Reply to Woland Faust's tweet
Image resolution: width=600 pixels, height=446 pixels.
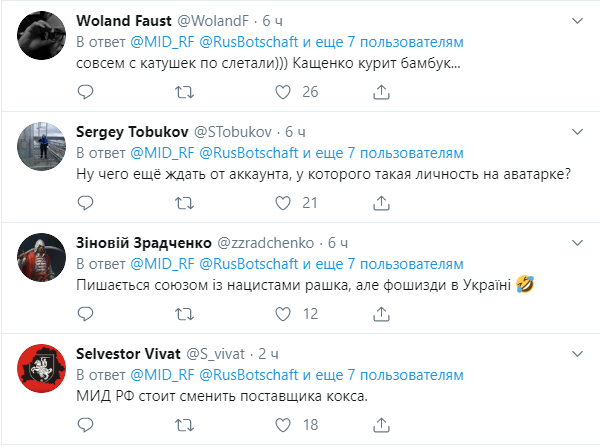(x=85, y=92)
